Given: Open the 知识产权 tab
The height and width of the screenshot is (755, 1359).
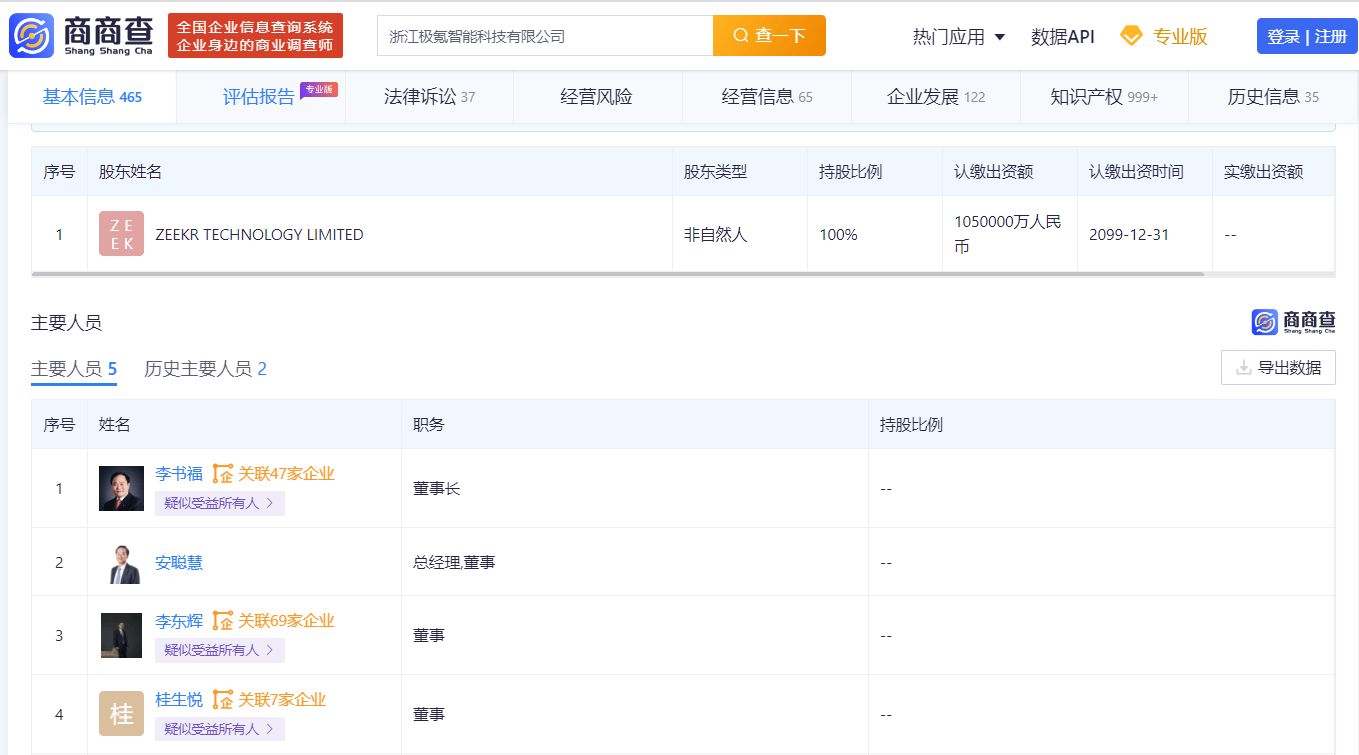Looking at the screenshot, I should [x=1103, y=97].
